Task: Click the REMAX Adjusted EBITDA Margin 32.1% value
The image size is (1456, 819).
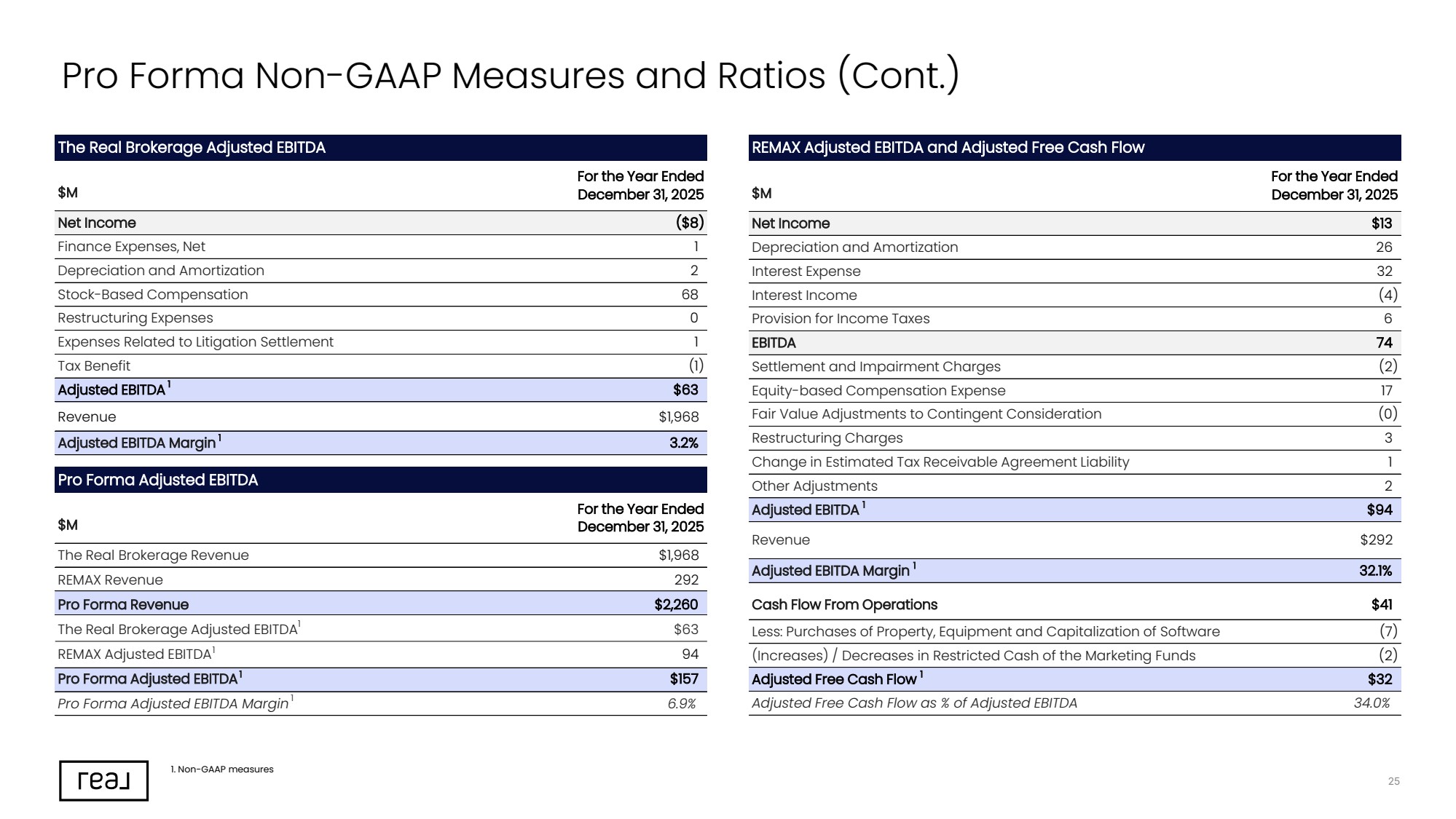Action: click(1375, 571)
